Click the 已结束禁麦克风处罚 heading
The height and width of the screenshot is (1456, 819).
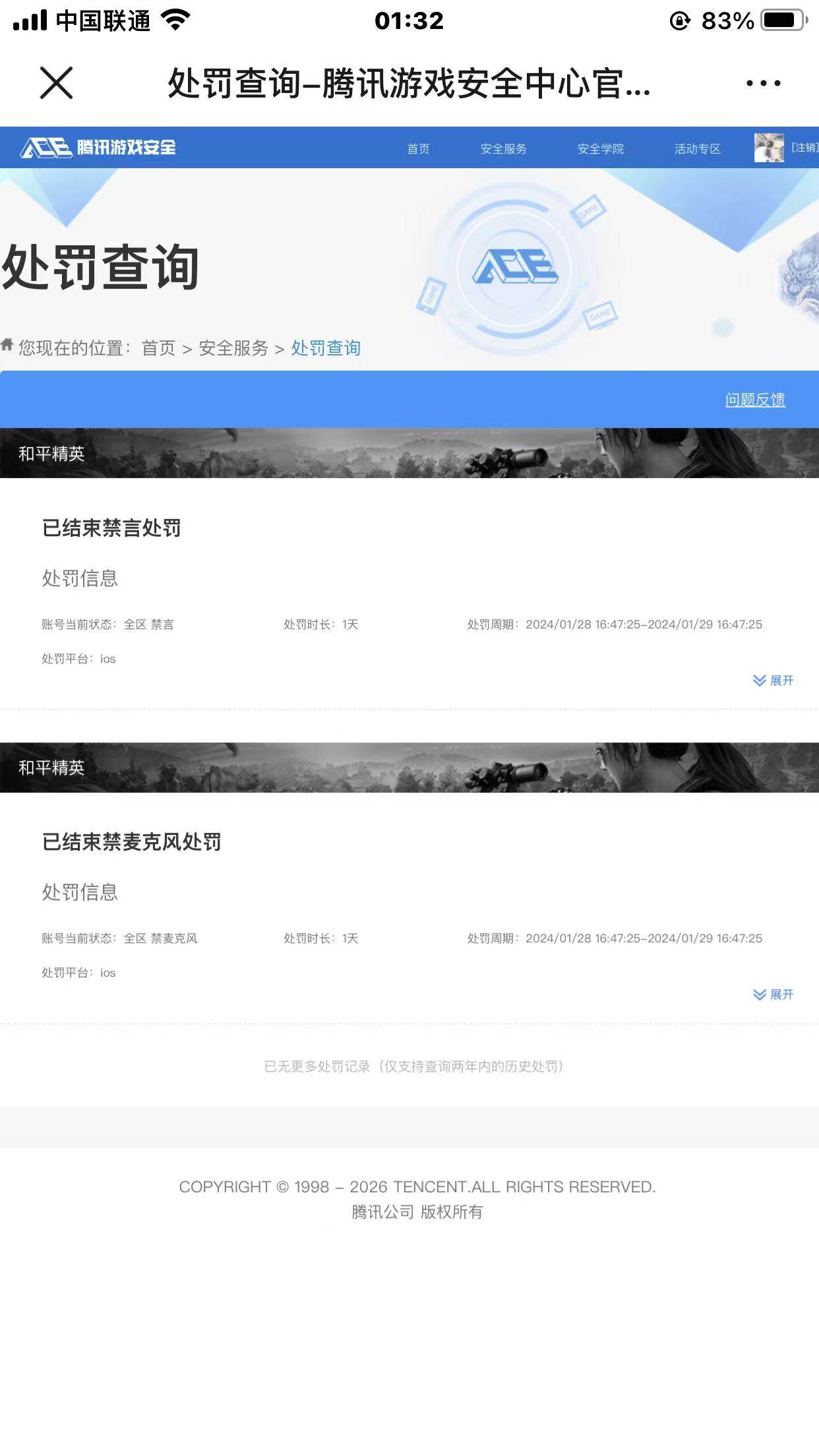131,841
